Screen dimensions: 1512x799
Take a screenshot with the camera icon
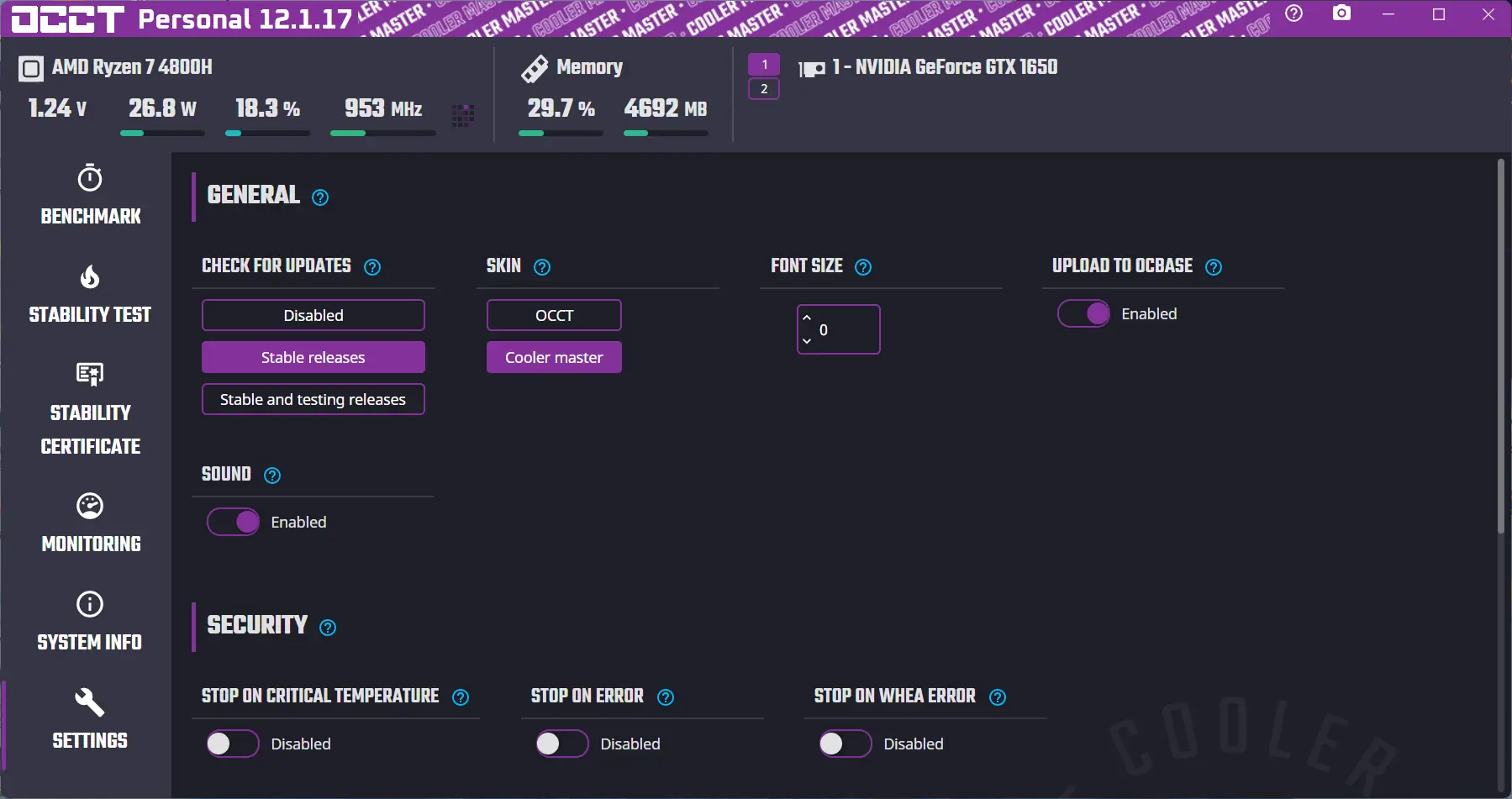[x=1342, y=13]
